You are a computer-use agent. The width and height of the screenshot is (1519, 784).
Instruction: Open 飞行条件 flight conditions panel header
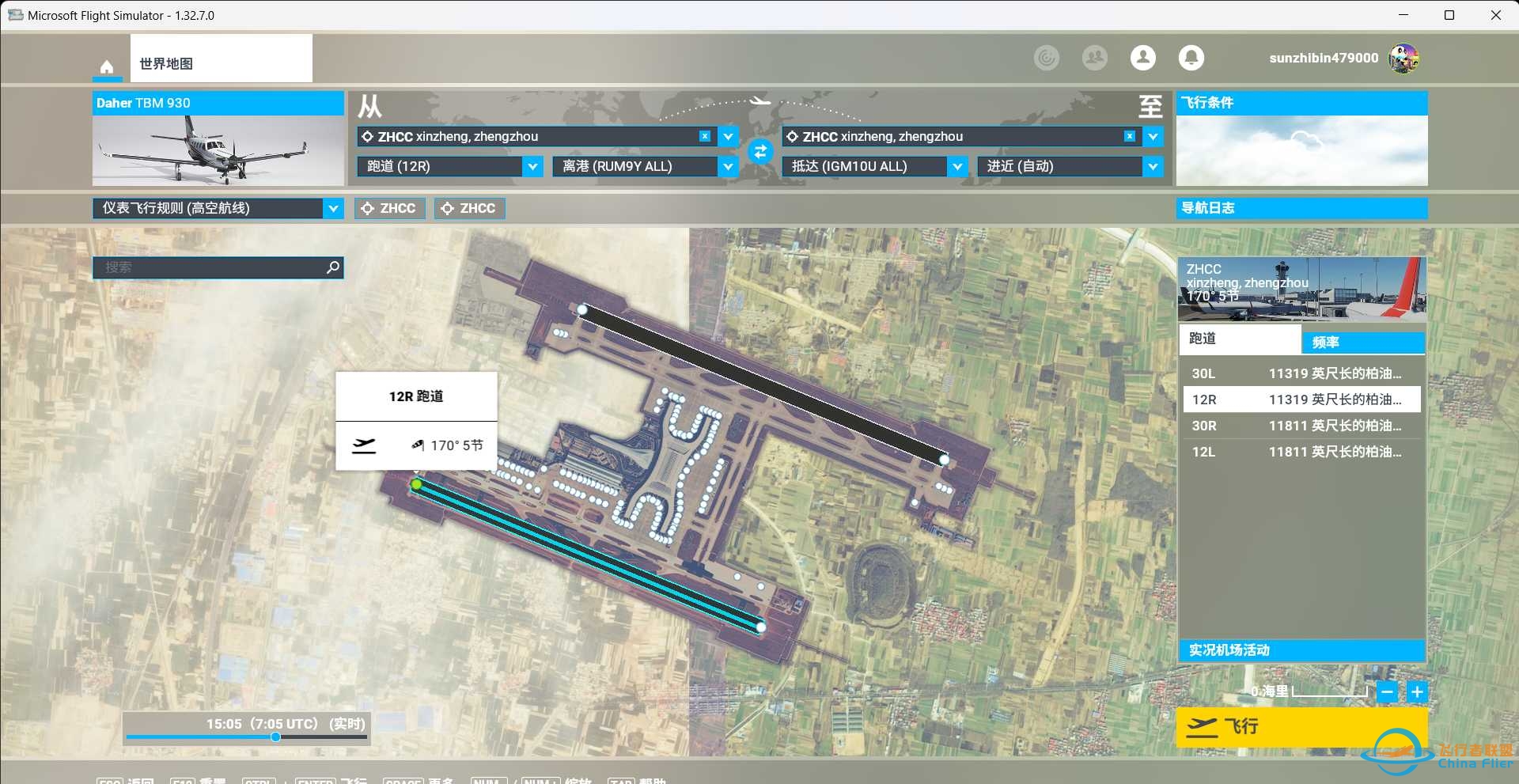tap(1301, 103)
